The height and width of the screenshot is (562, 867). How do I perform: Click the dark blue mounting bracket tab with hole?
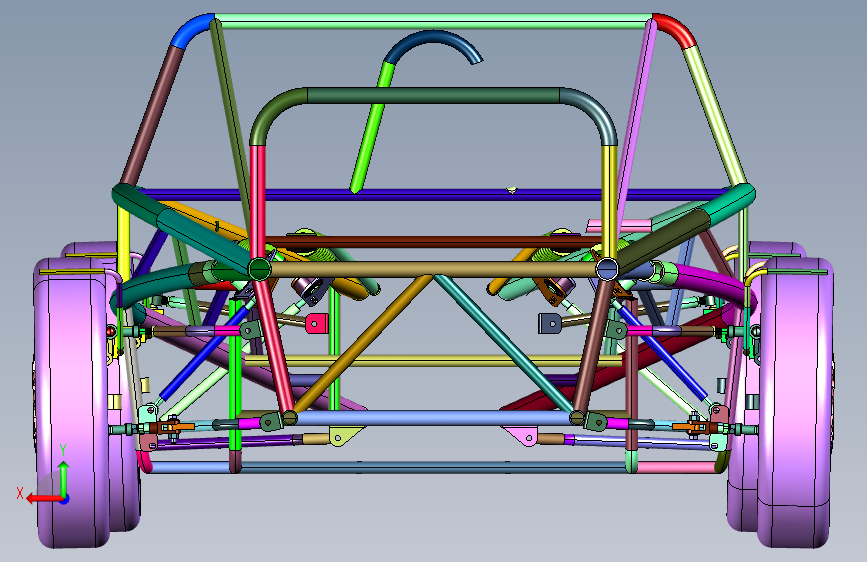coord(550,324)
